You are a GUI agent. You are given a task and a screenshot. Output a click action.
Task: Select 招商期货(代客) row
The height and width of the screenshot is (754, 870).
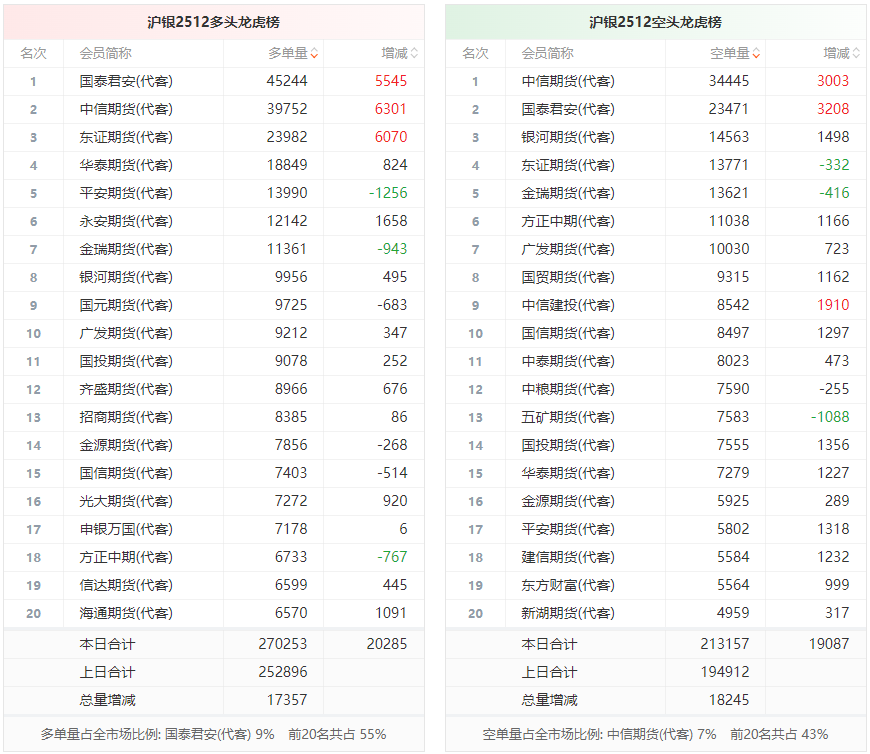click(214, 417)
